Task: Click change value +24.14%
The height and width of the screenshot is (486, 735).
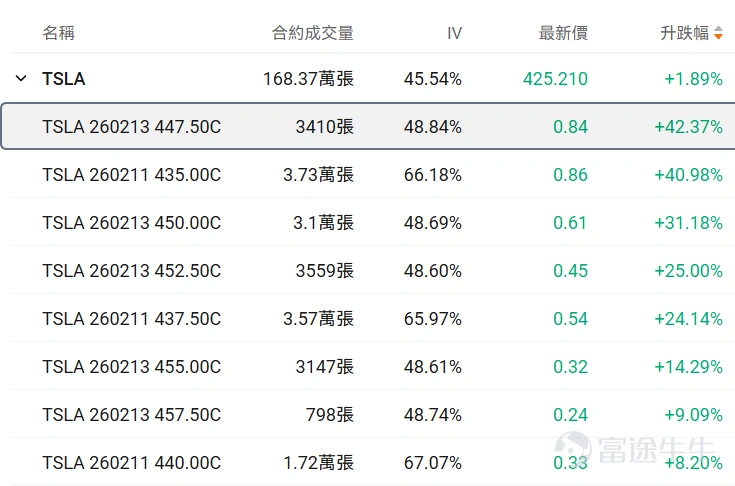Action: [689, 319]
